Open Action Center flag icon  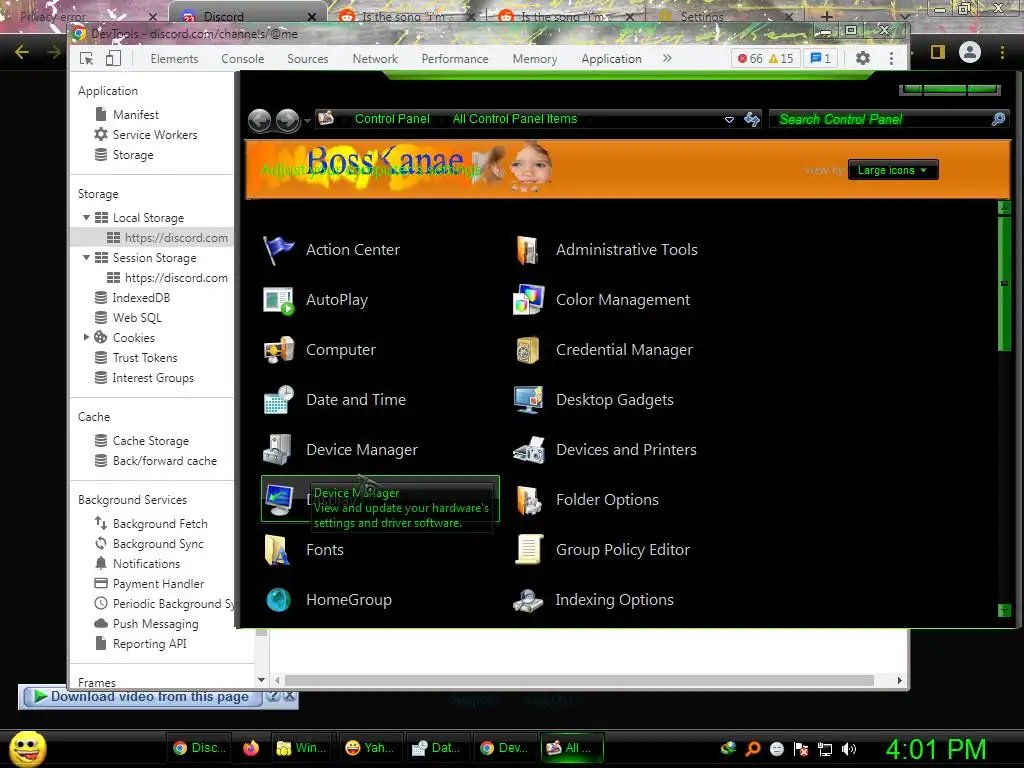[x=279, y=250]
